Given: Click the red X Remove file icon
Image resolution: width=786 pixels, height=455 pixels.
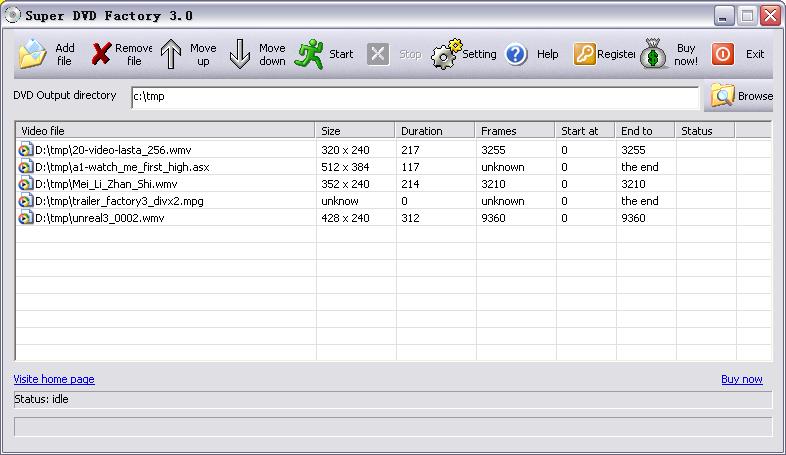Looking at the screenshot, I should [x=101, y=54].
